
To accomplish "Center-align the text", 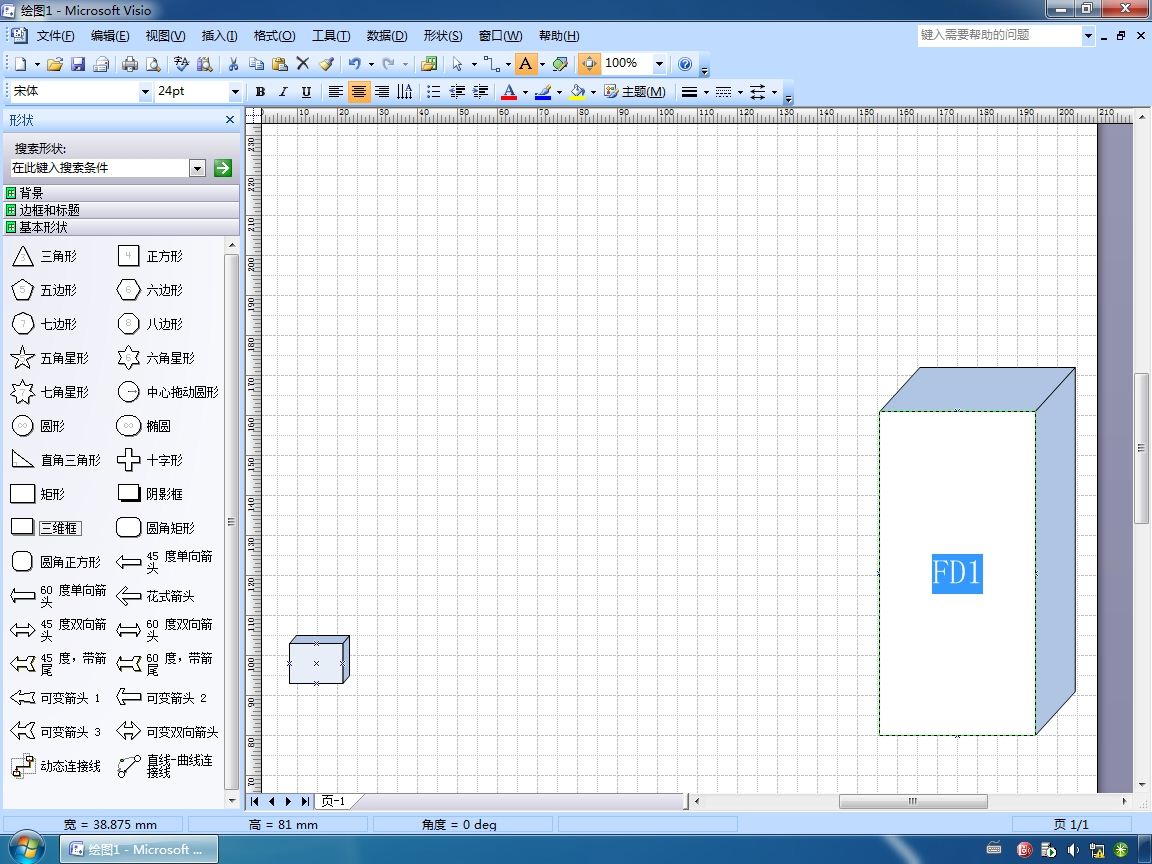I will 359,92.
